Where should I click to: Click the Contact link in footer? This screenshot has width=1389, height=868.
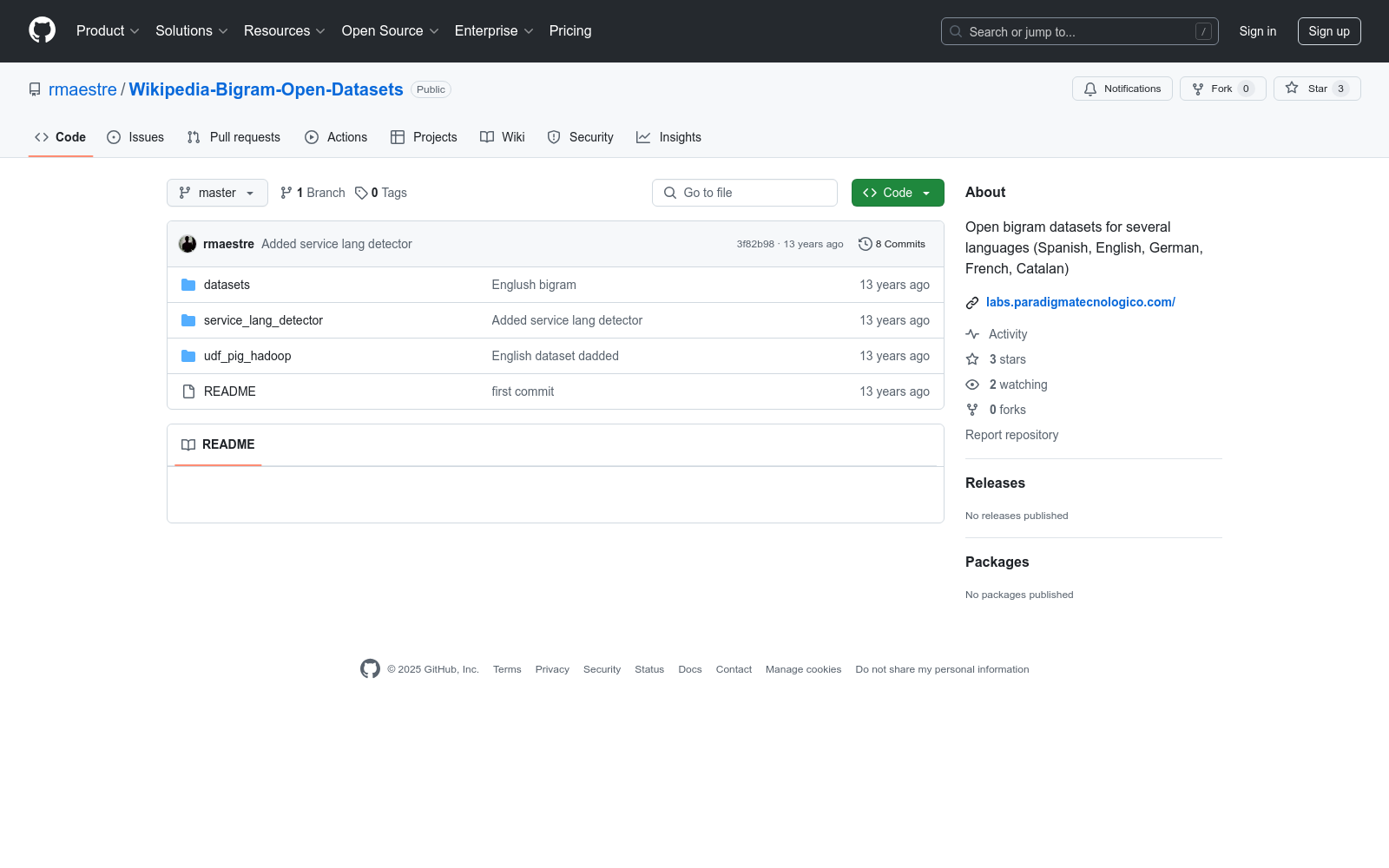pyautogui.click(x=734, y=669)
